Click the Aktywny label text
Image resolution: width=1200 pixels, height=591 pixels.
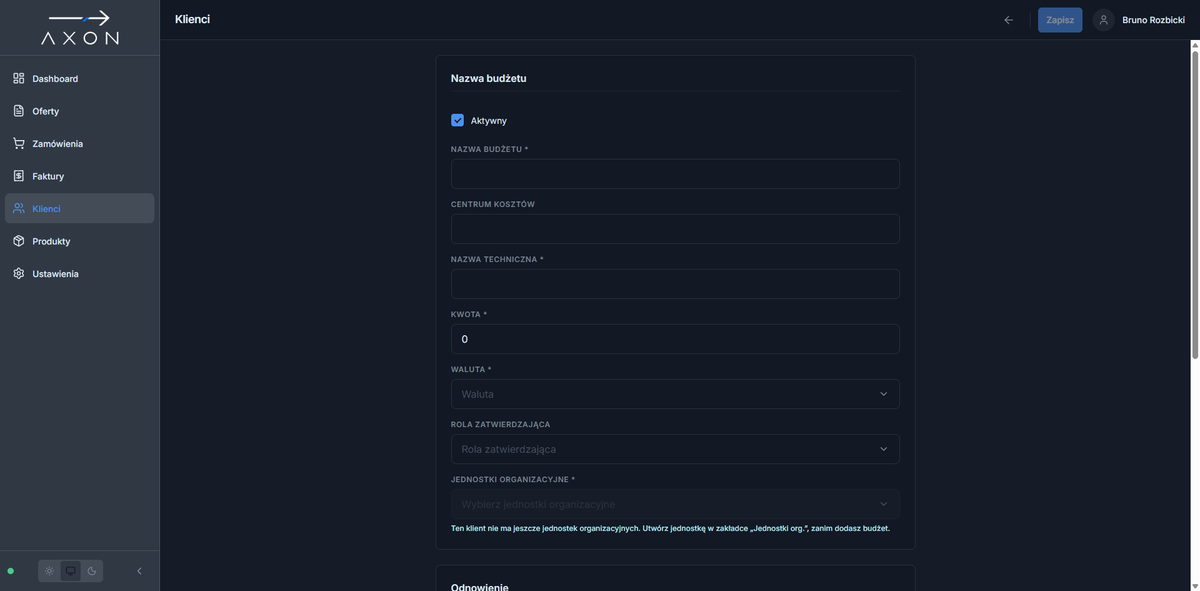coord(489,120)
